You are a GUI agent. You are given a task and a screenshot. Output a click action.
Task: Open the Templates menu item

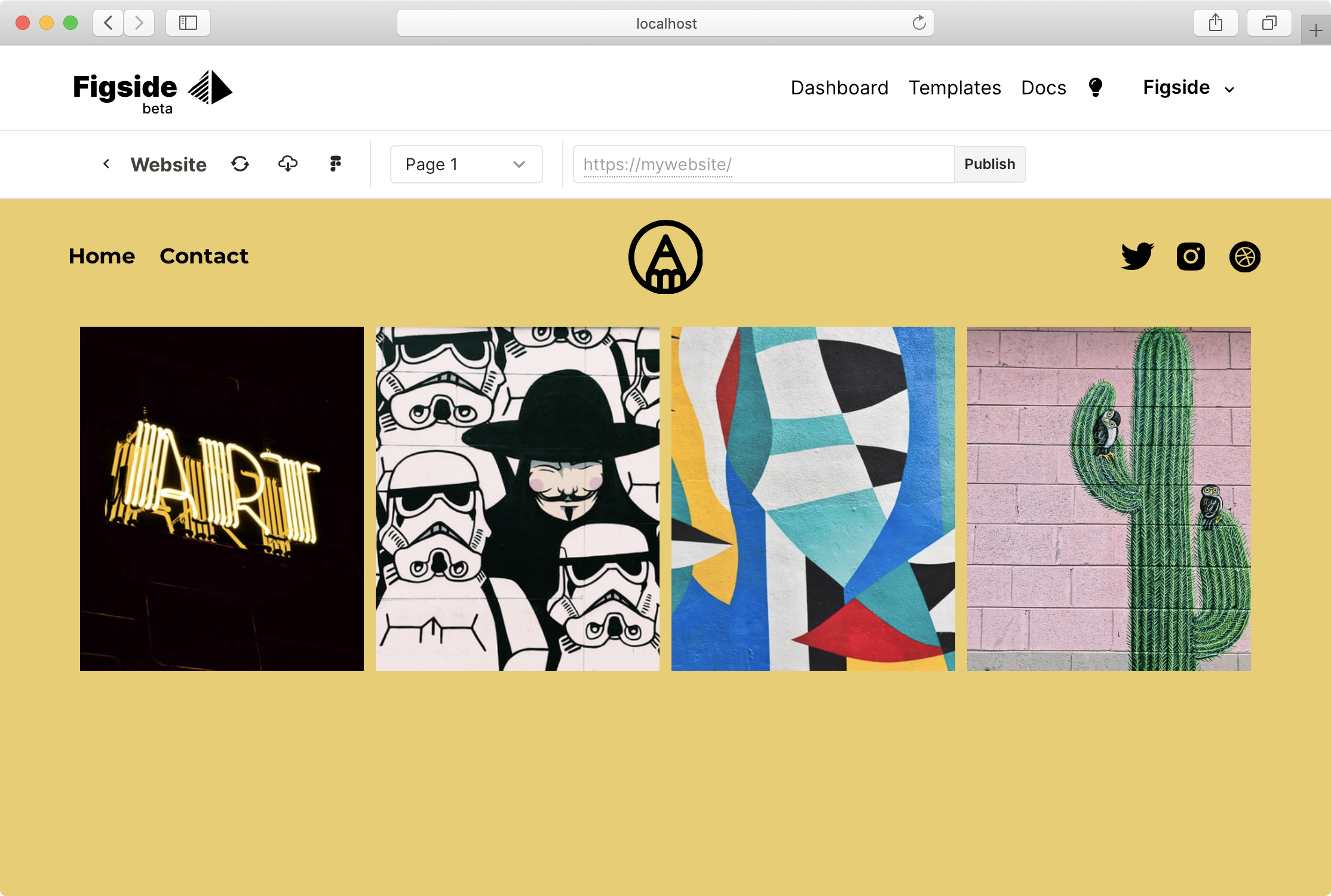click(x=955, y=88)
